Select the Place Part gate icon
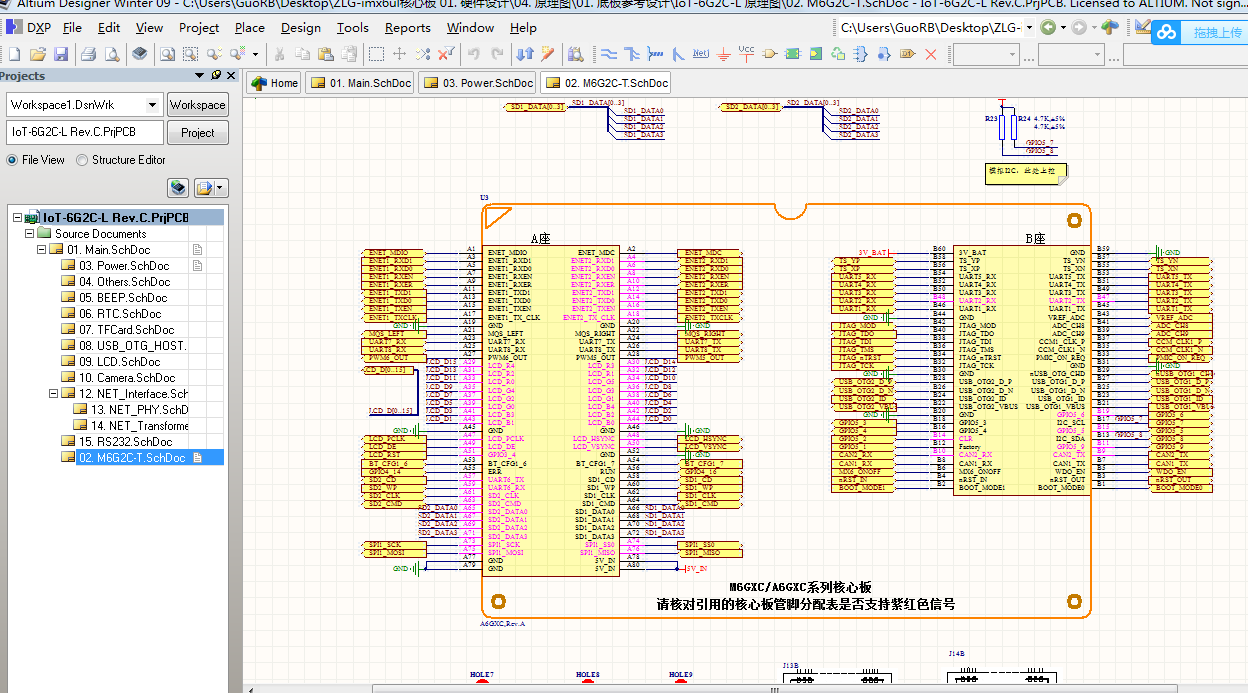 pyautogui.click(x=769, y=53)
